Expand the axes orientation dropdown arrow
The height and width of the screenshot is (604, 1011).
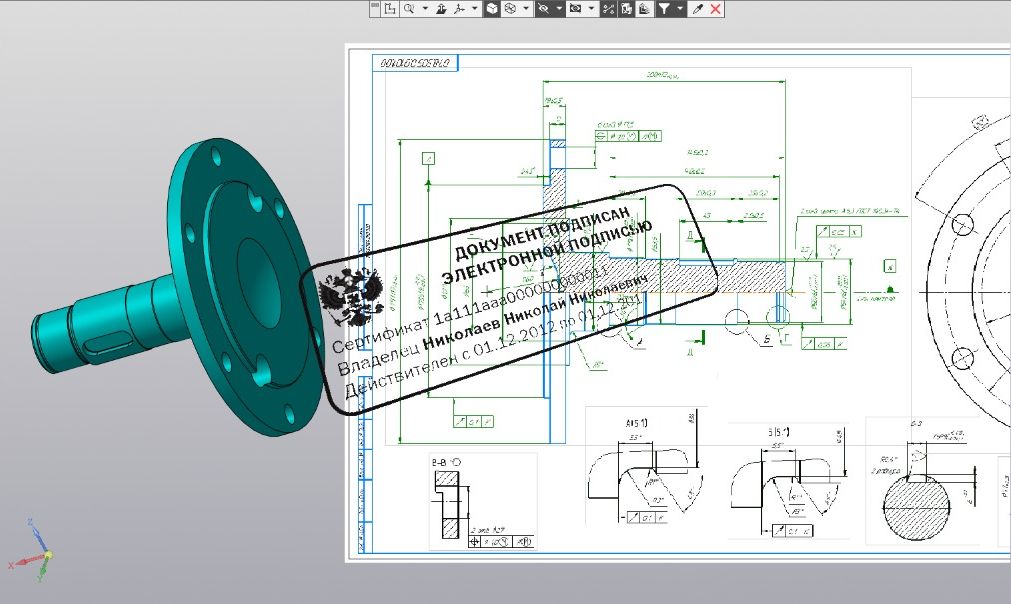[x=474, y=8]
